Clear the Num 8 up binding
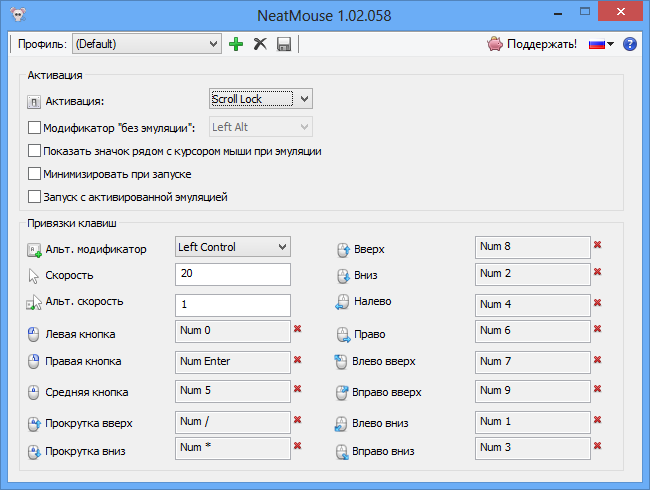 click(x=597, y=245)
